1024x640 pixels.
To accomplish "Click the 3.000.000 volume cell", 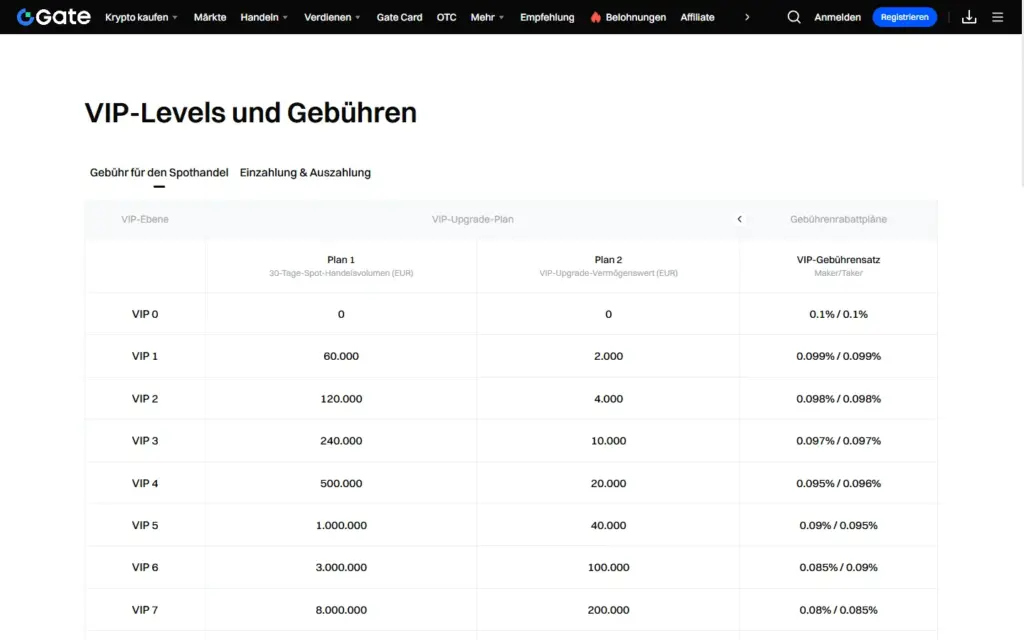I will click(x=341, y=568).
